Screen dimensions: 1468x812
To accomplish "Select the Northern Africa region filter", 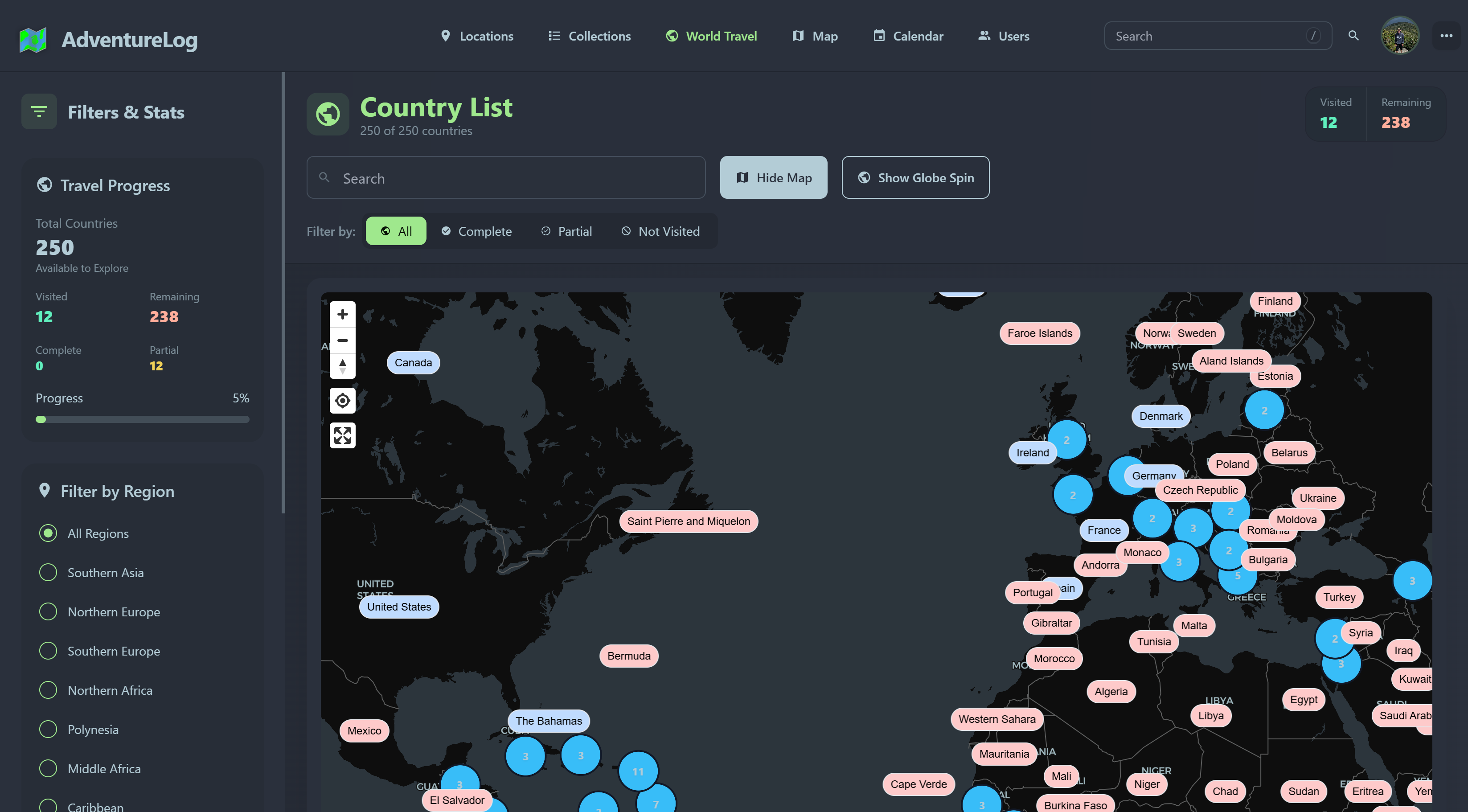I will pyautogui.click(x=48, y=689).
